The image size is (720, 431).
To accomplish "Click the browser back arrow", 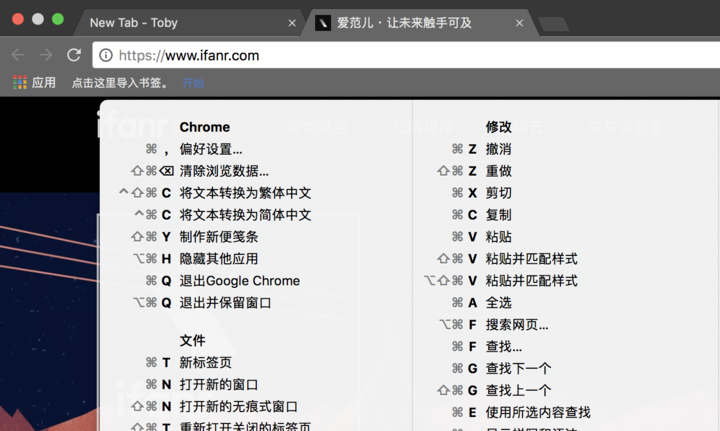I will [18, 55].
